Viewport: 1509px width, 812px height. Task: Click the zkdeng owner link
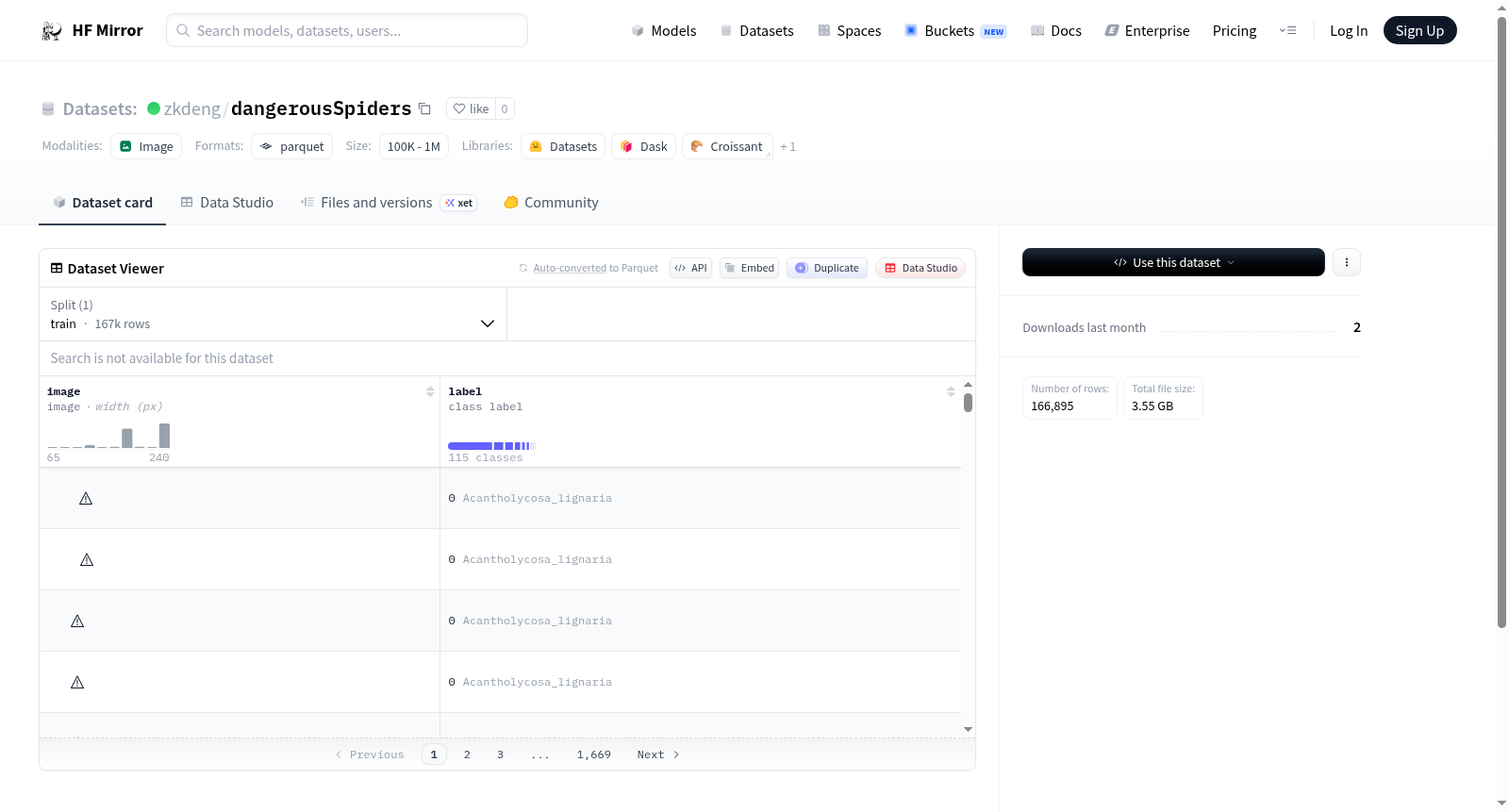(192, 108)
